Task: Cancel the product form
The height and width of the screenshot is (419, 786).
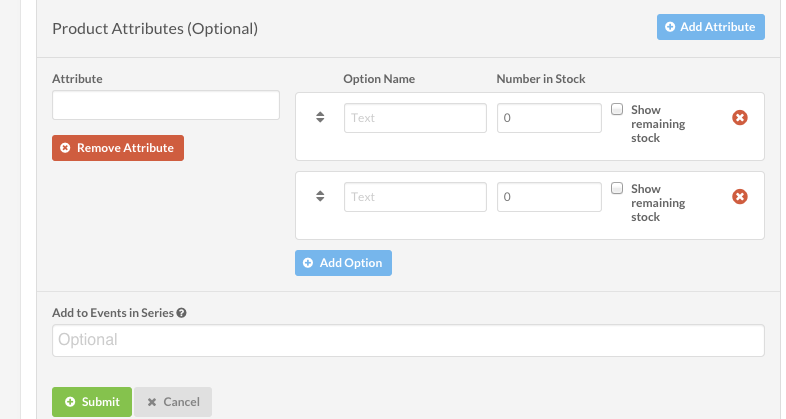Action: click(x=173, y=402)
